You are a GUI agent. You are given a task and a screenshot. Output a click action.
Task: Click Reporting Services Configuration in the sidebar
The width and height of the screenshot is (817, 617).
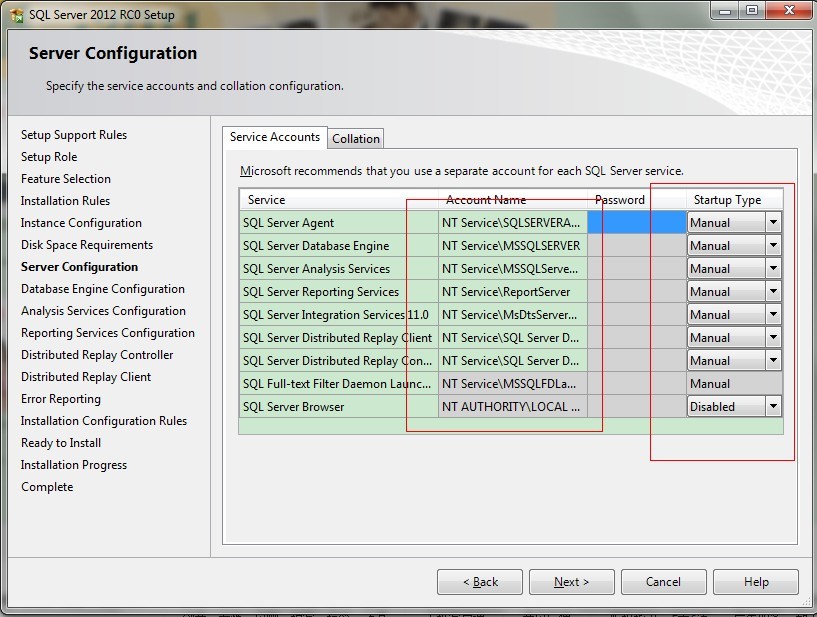click(107, 332)
